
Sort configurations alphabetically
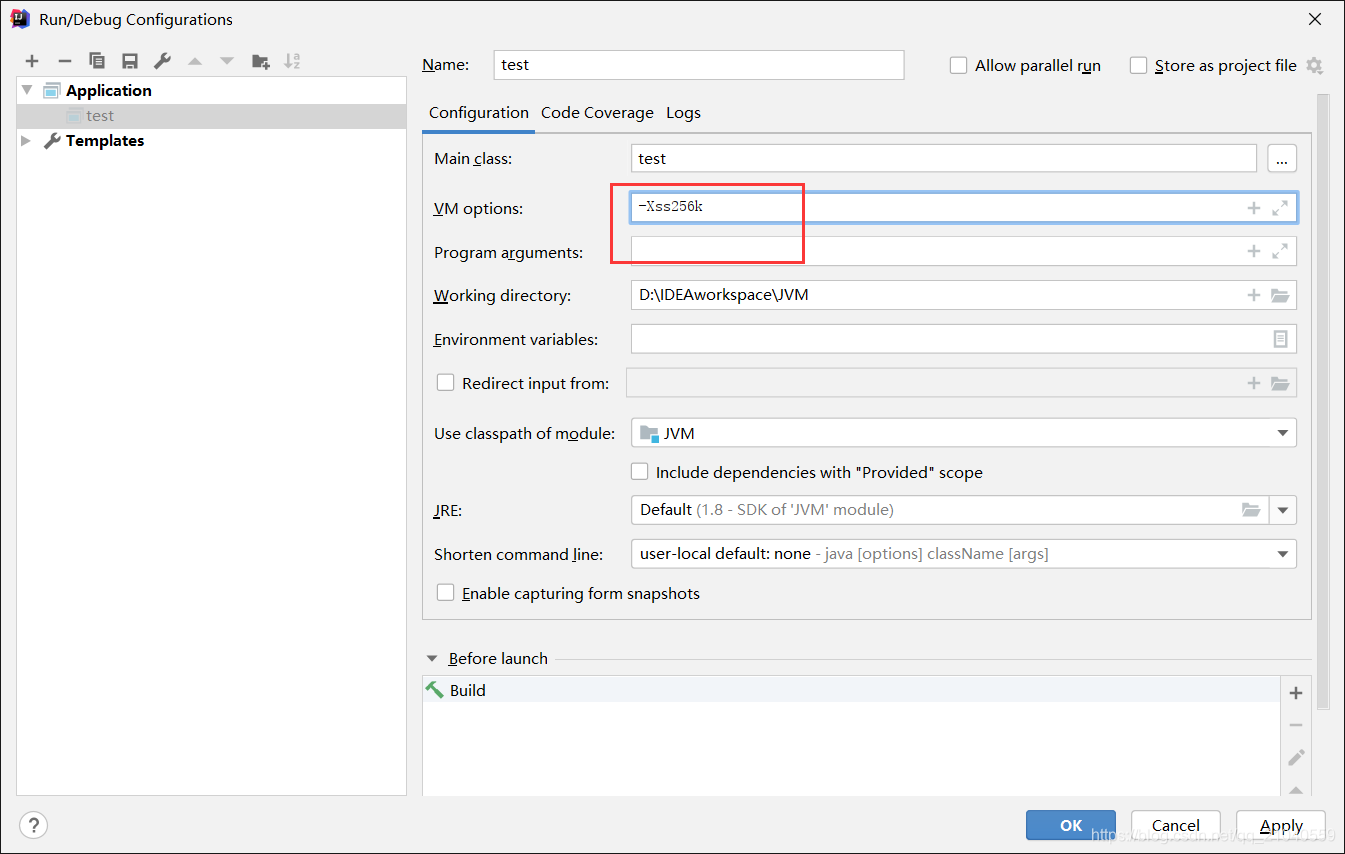pos(292,62)
